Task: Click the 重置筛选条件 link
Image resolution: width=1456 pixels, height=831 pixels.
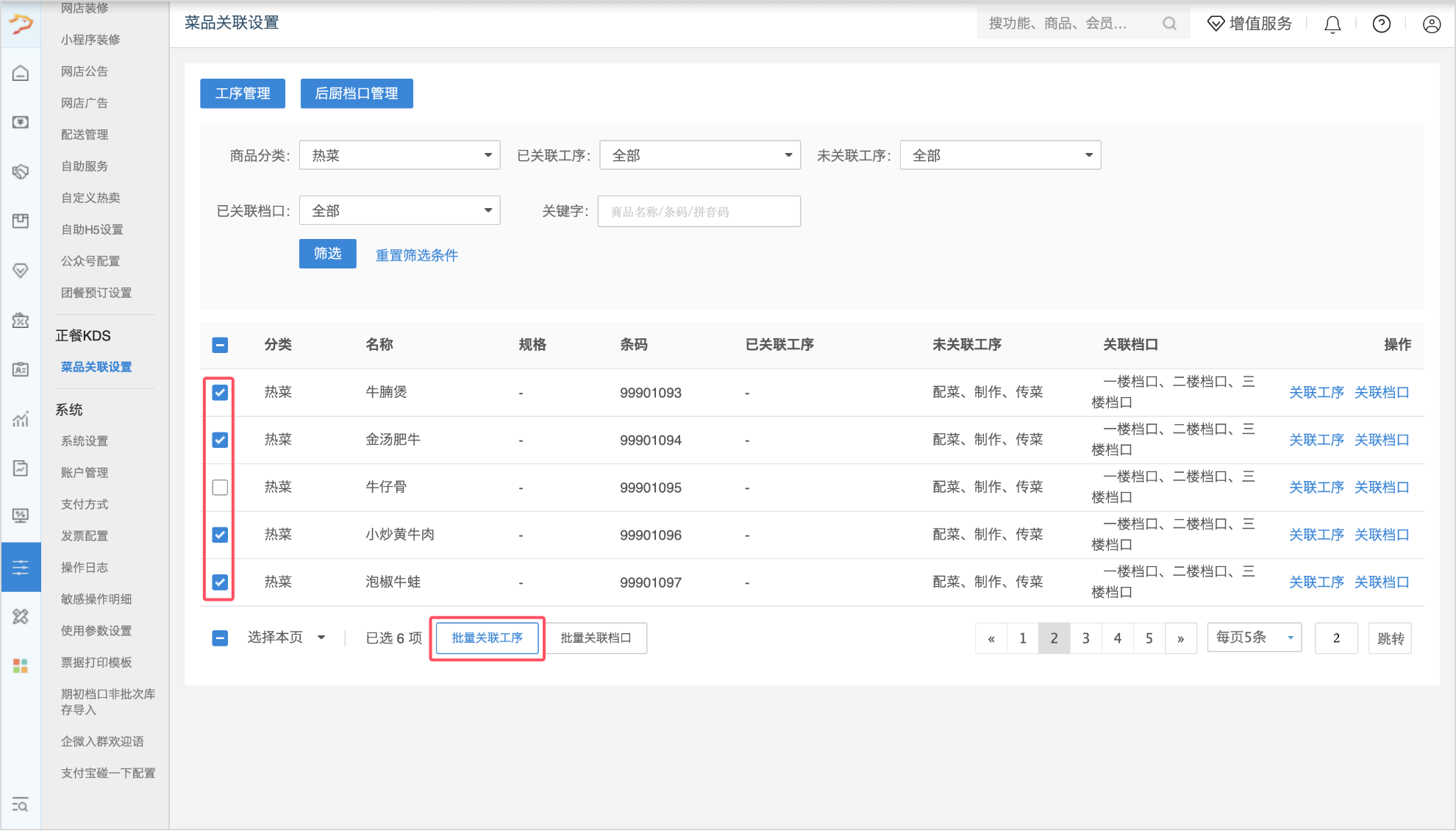Action: 417,255
